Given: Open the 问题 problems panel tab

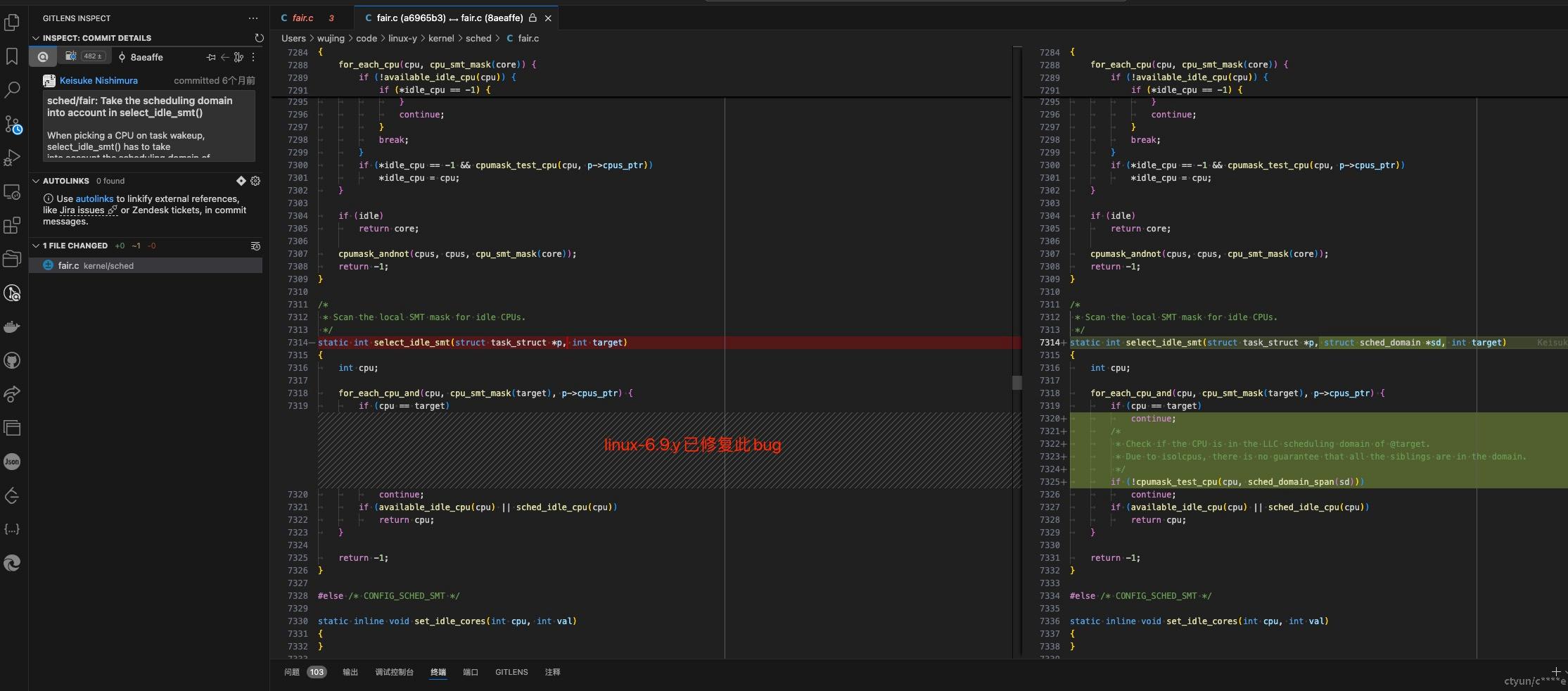Looking at the screenshot, I should point(305,672).
